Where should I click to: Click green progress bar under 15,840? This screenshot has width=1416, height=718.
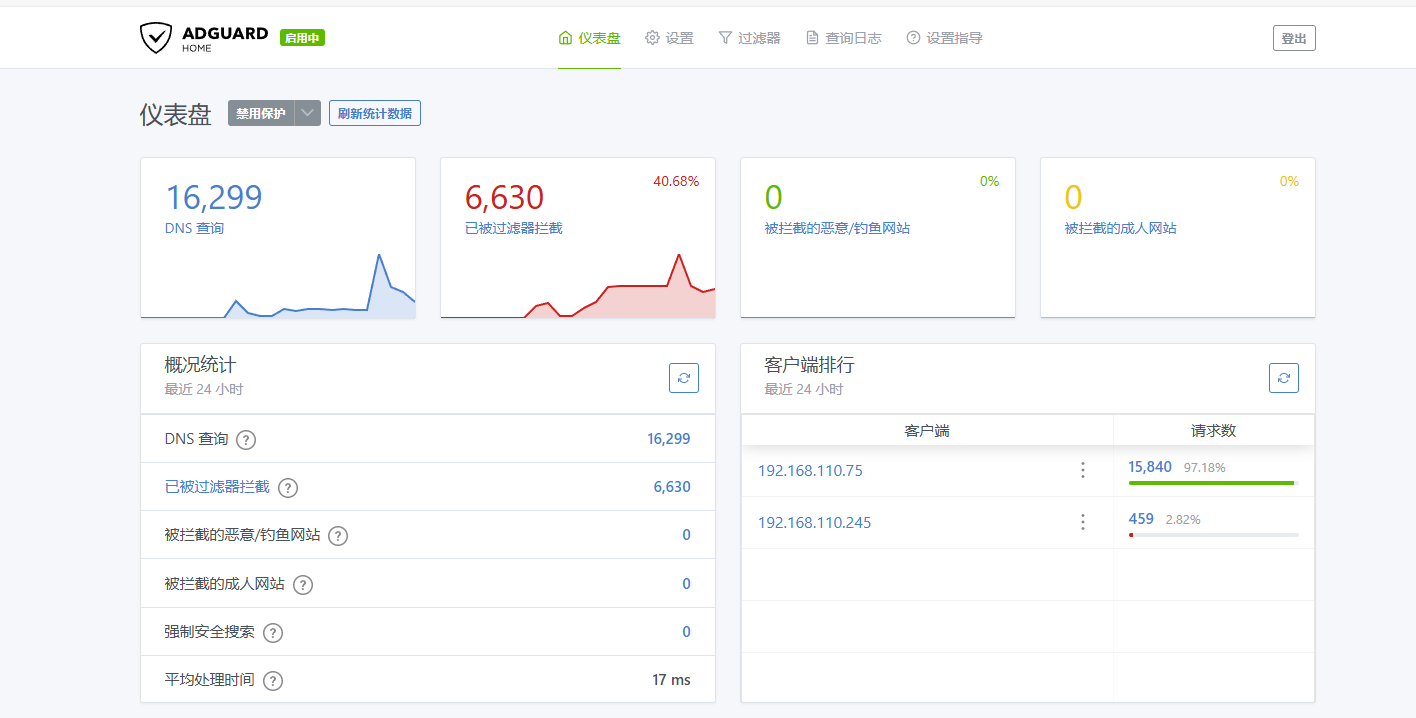[x=1211, y=483]
